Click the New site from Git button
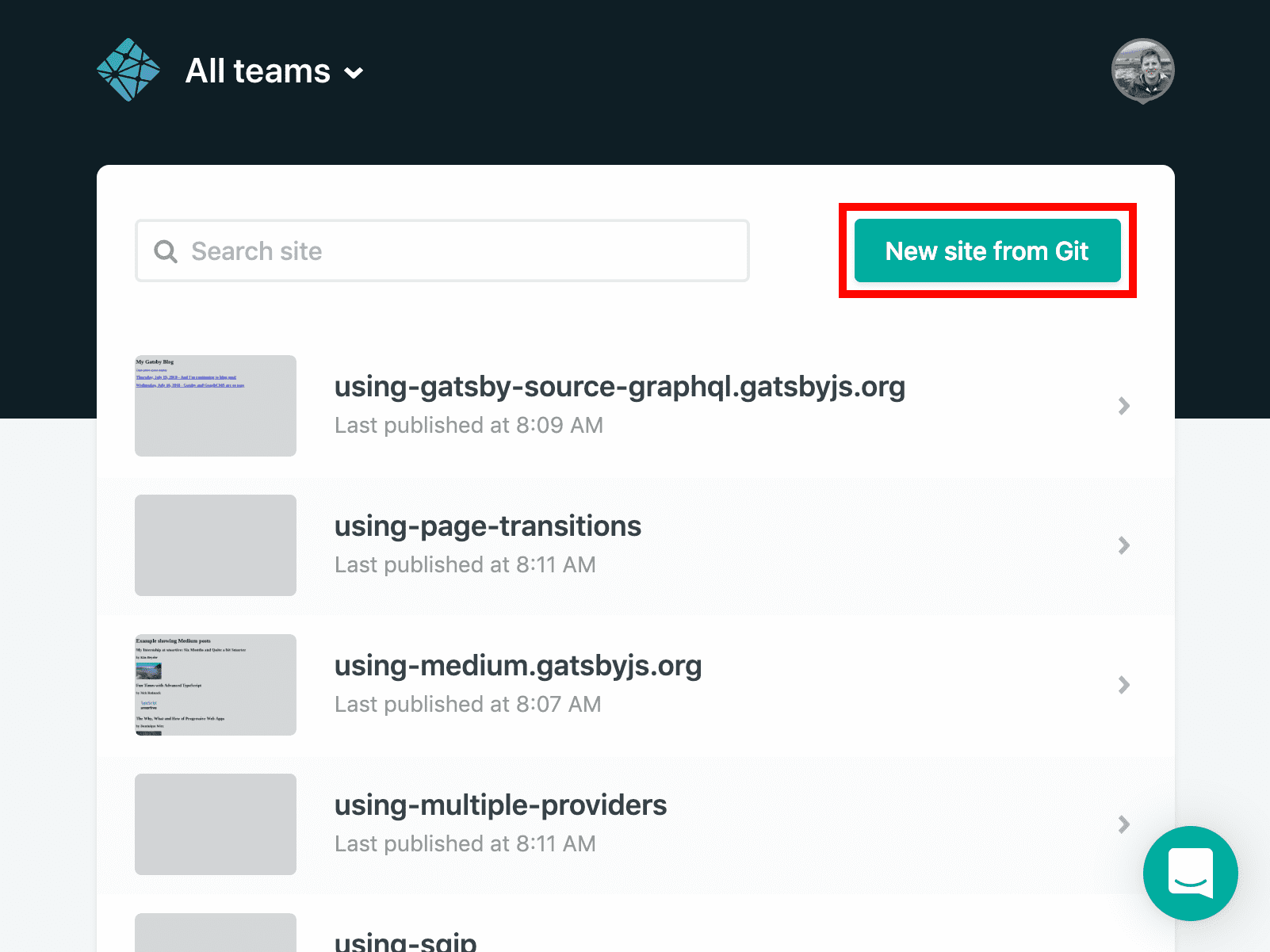Image resolution: width=1270 pixels, height=952 pixels. pyautogui.click(x=987, y=250)
